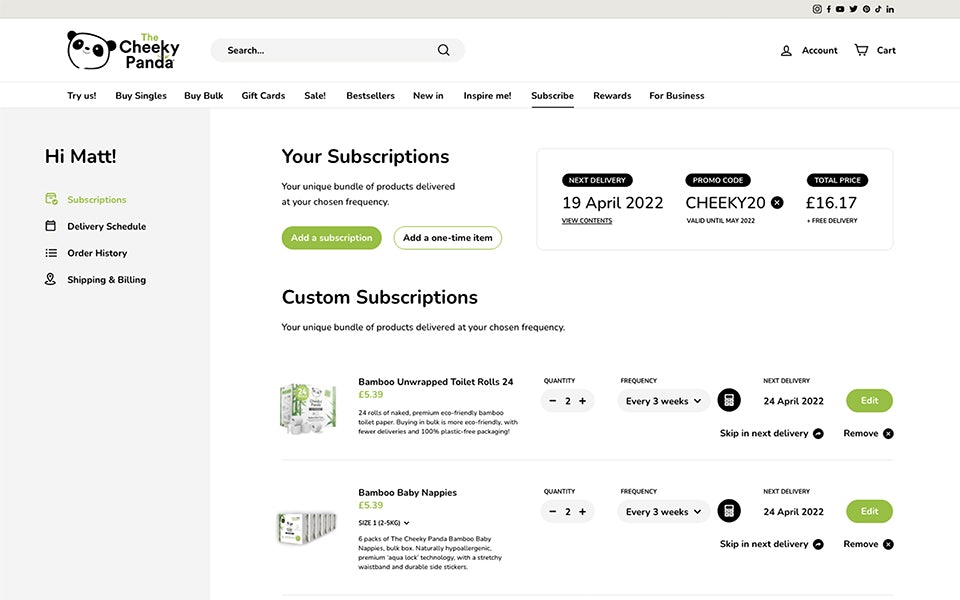This screenshot has height=600, width=960.
Task: Go to Gift Cards page
Action: point(263,96)
